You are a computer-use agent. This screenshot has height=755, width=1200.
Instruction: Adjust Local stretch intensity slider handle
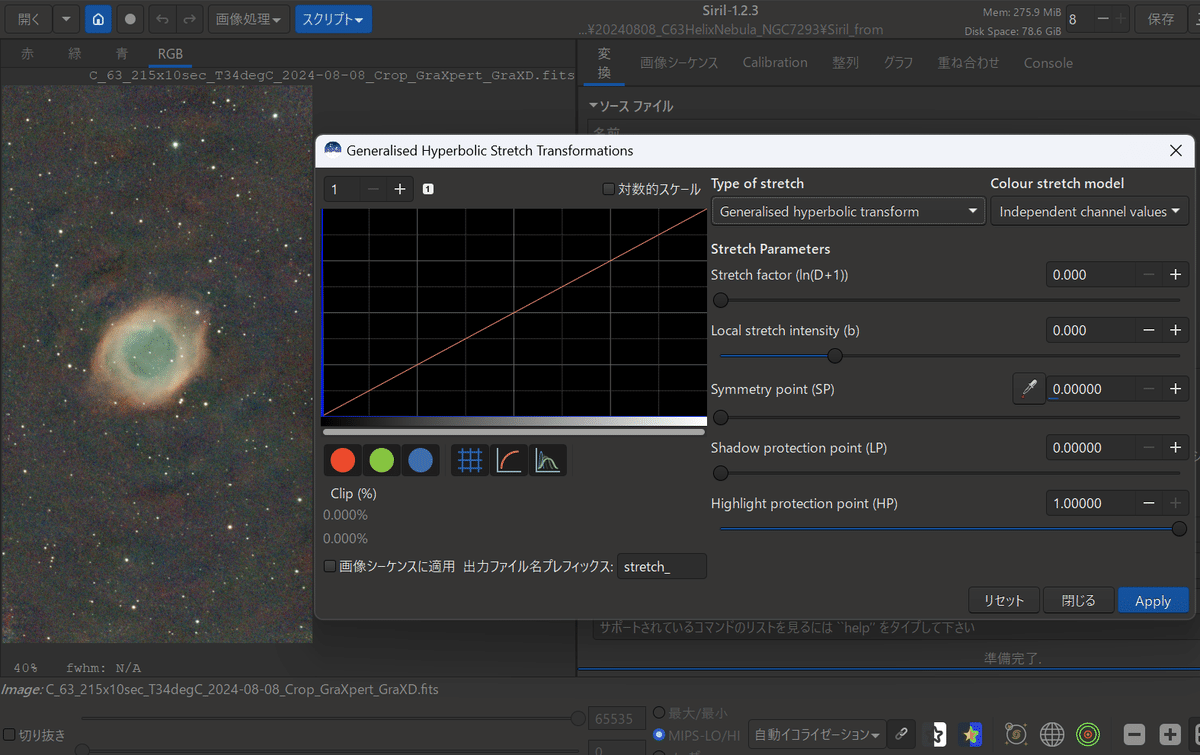click(x=835, y=355)
